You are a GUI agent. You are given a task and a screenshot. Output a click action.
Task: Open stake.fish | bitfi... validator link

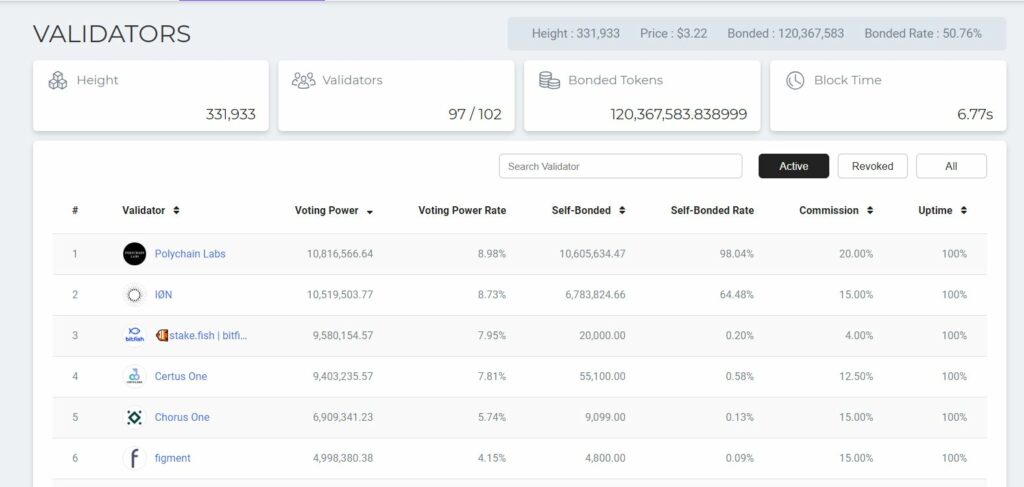click(x=202, y=336)
